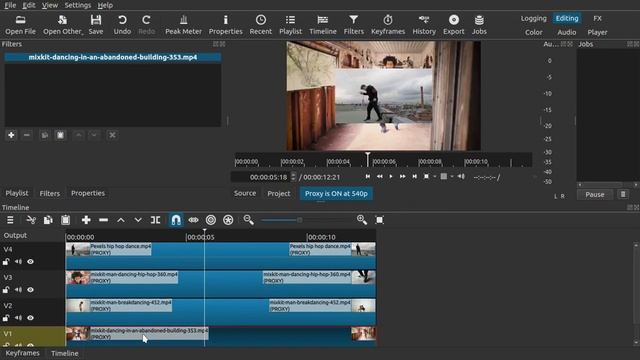Viewport: 640px width, 360px height.
Task: Toggle timeline snapping magnet
Action: point(176,220)
